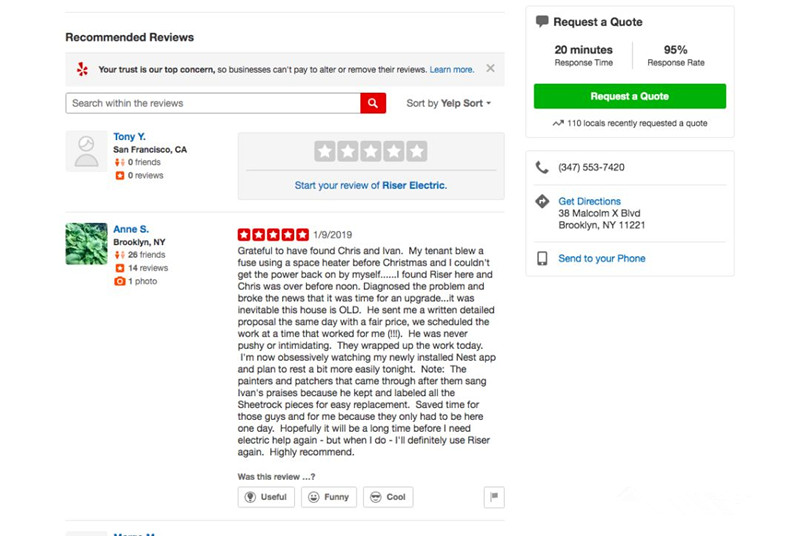Click Start your review of Riser Electric
Image resolution: width=800 pixels, height=536 pixels.
coord(370,185)
